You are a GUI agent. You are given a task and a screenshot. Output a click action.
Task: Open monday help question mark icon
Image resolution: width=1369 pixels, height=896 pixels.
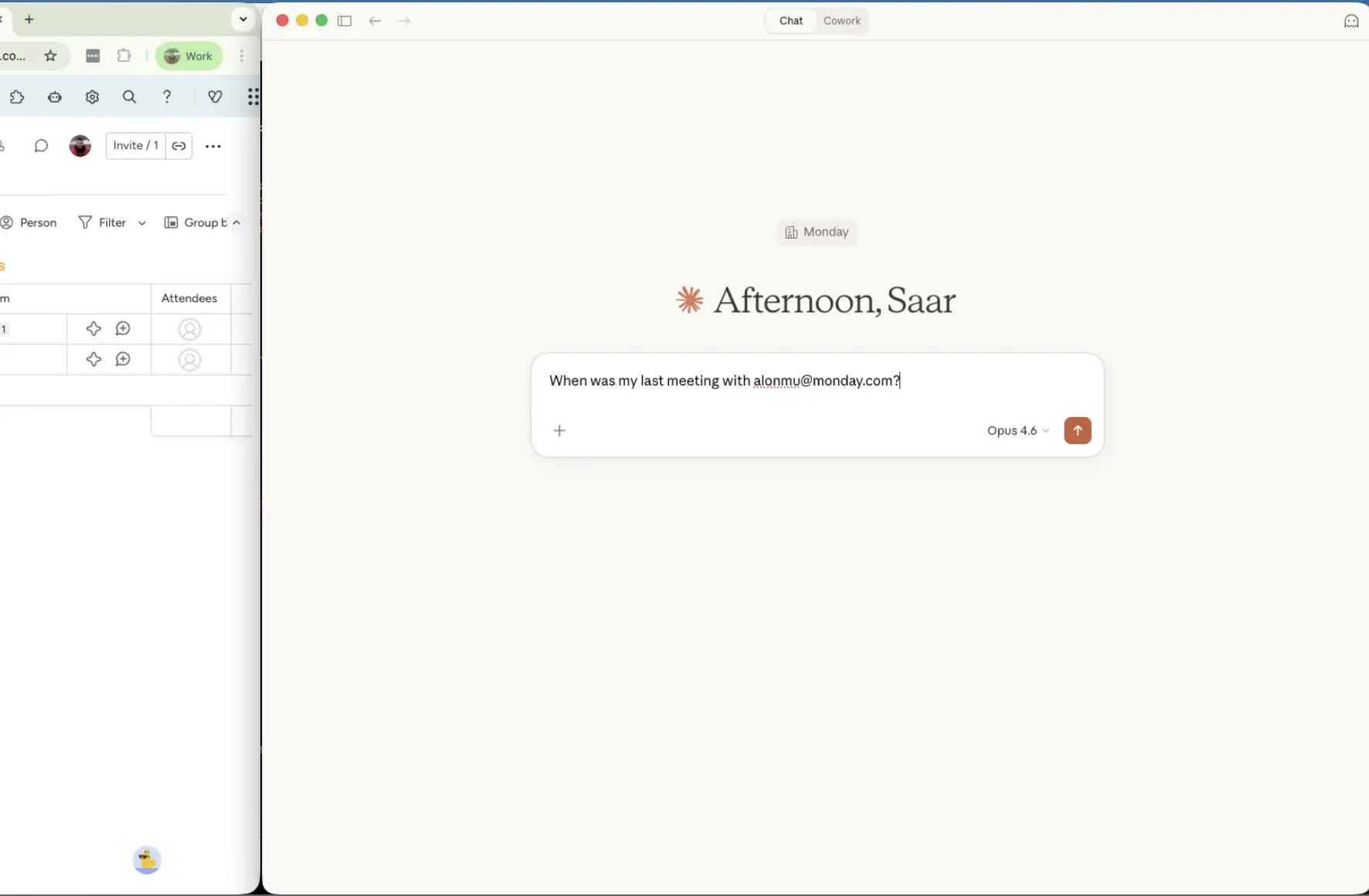pyautogui.click(x=167, y=97)
